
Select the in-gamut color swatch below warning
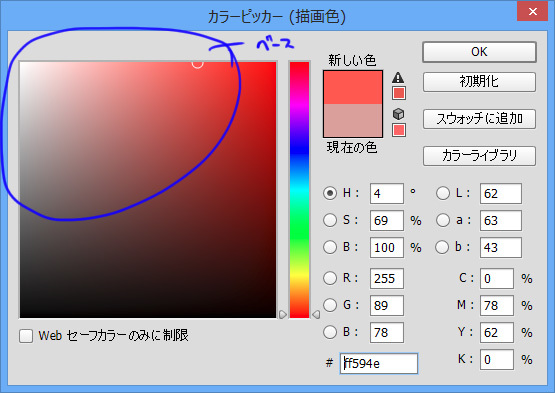[399, 93]
